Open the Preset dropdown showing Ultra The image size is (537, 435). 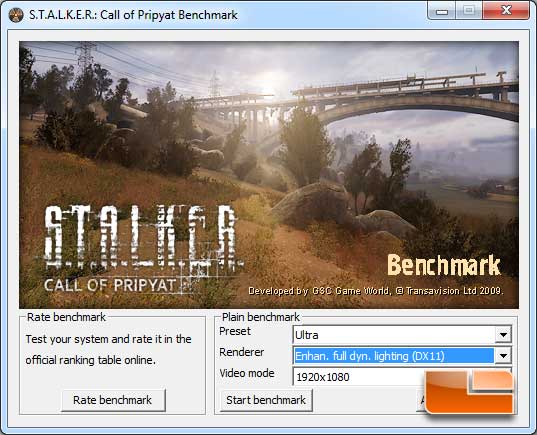[402, 335]
